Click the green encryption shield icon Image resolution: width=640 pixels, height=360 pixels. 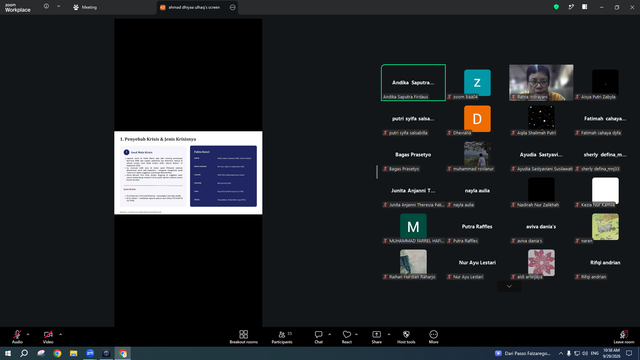tap(556, 7)
